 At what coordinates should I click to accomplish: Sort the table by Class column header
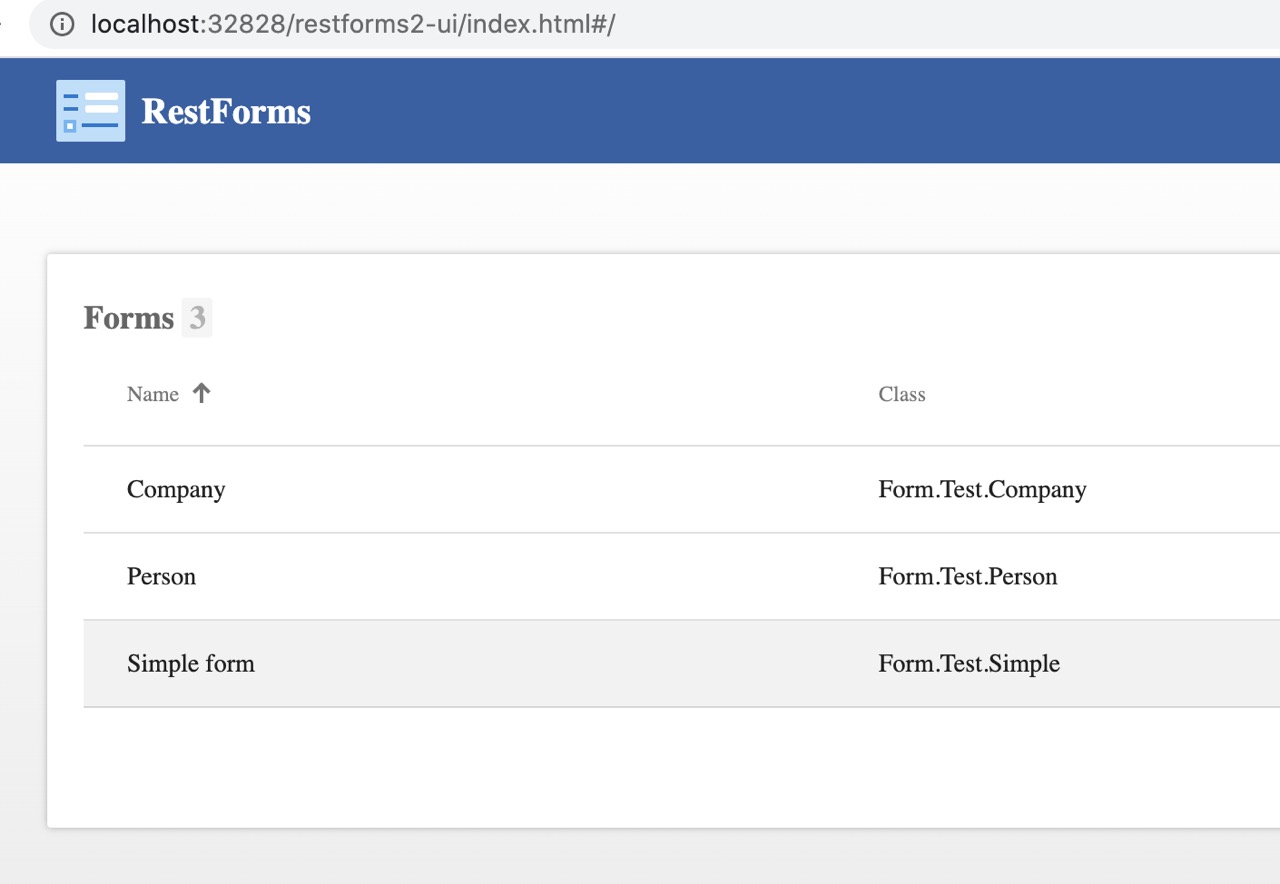click(x=902, y=394)
